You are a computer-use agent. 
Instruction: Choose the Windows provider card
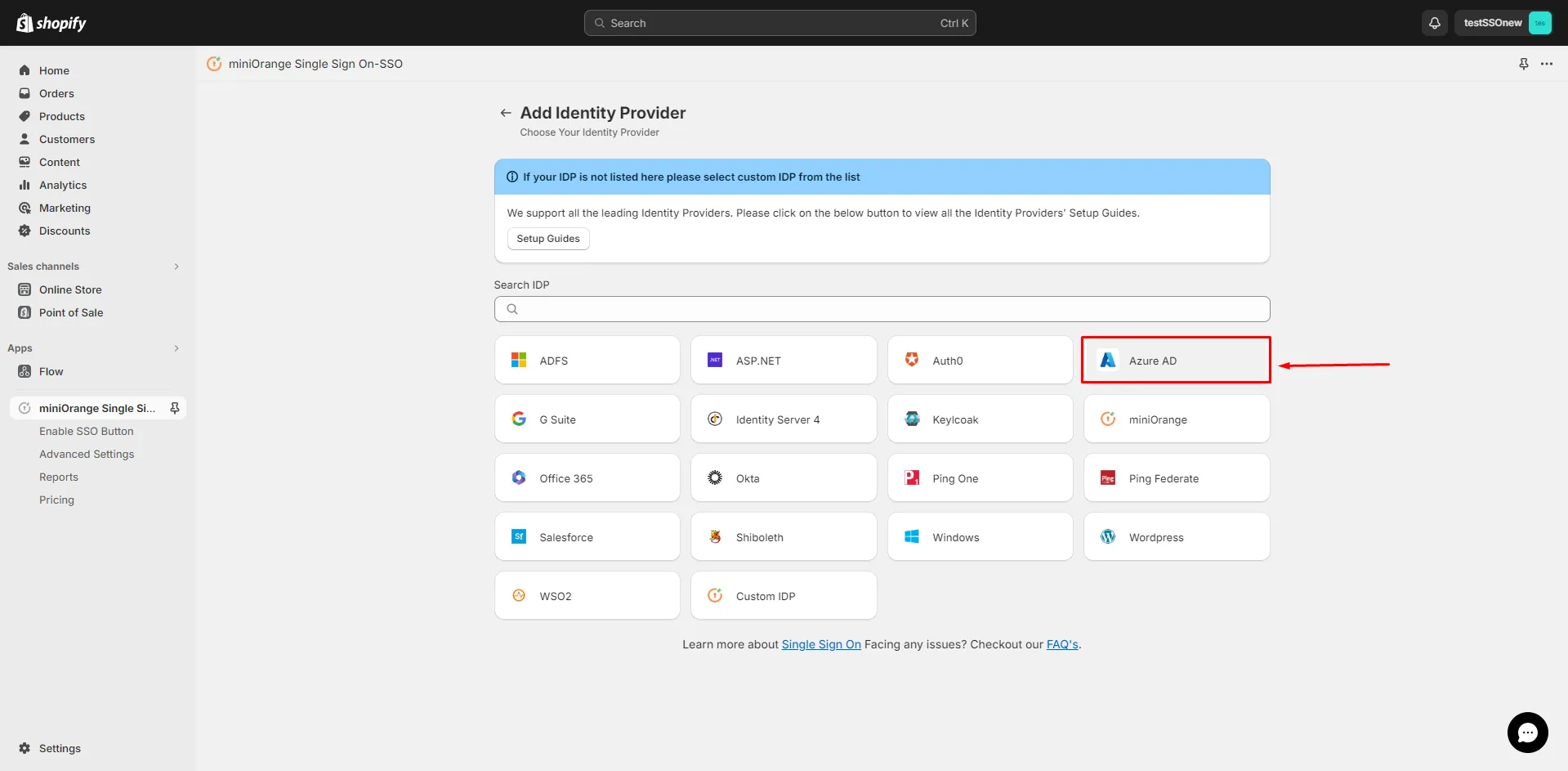pyautogui.click(x=980, y=537)
